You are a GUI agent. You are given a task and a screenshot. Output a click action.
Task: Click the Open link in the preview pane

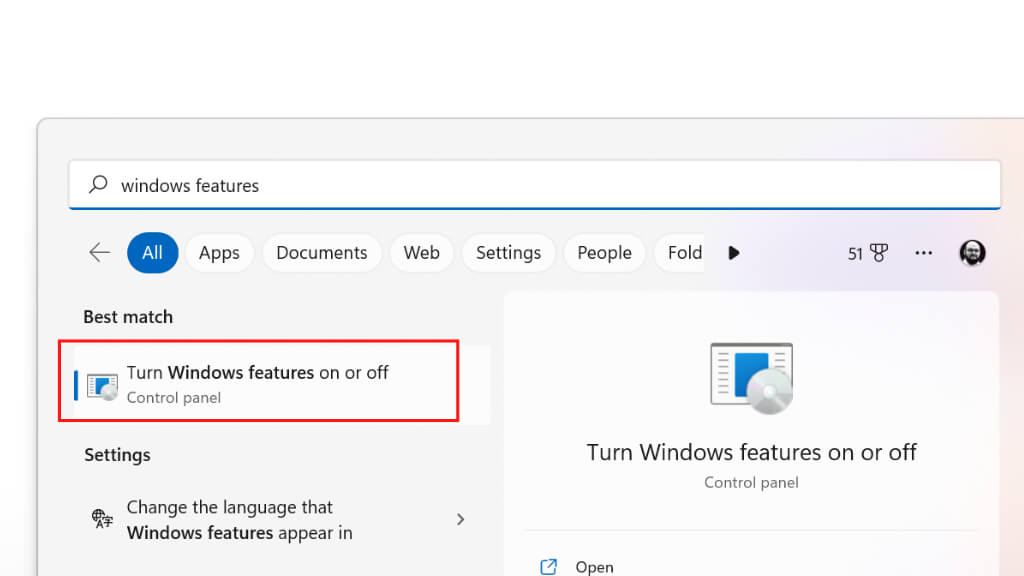coord(594,567)
